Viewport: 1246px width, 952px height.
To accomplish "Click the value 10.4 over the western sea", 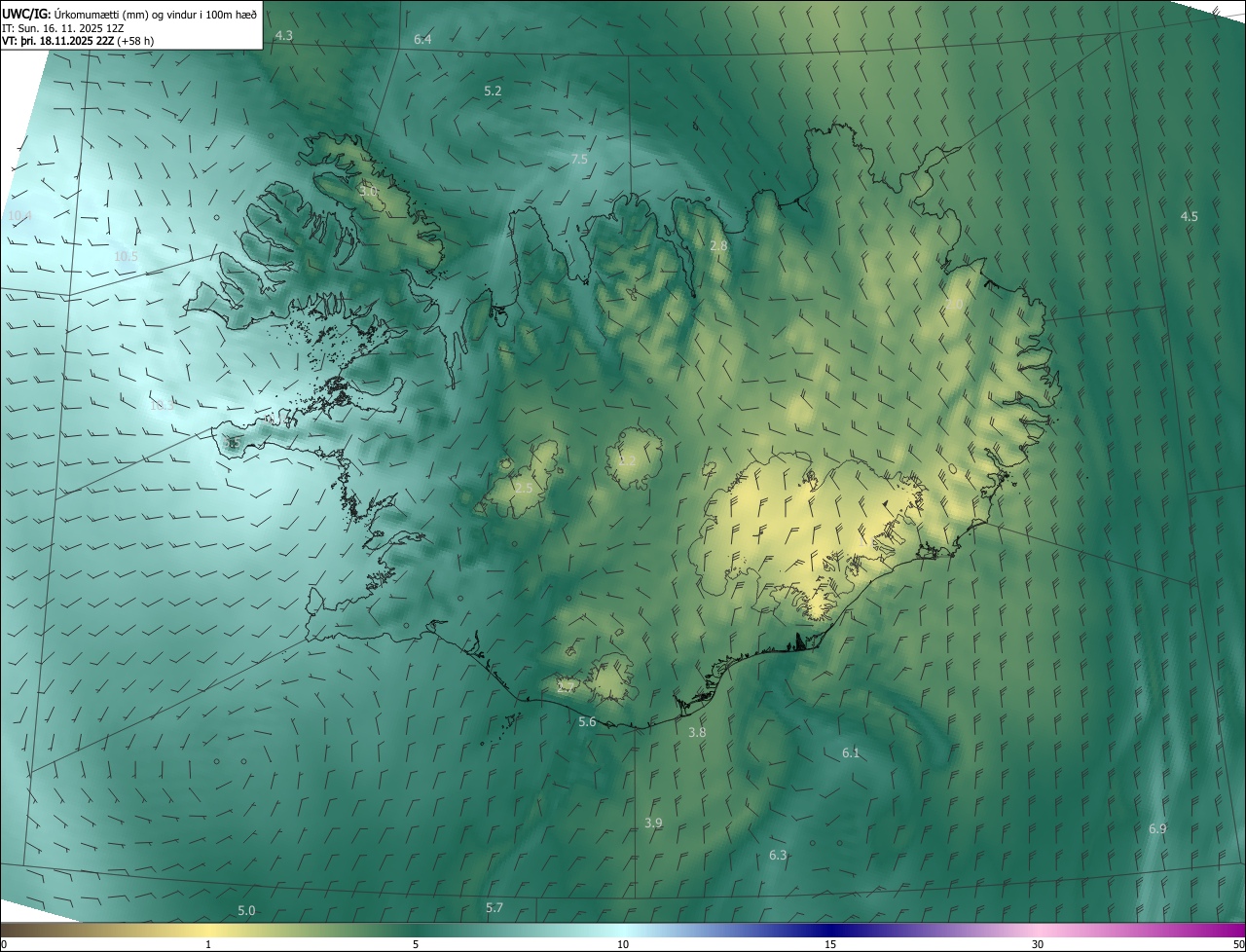I will 19,216.
